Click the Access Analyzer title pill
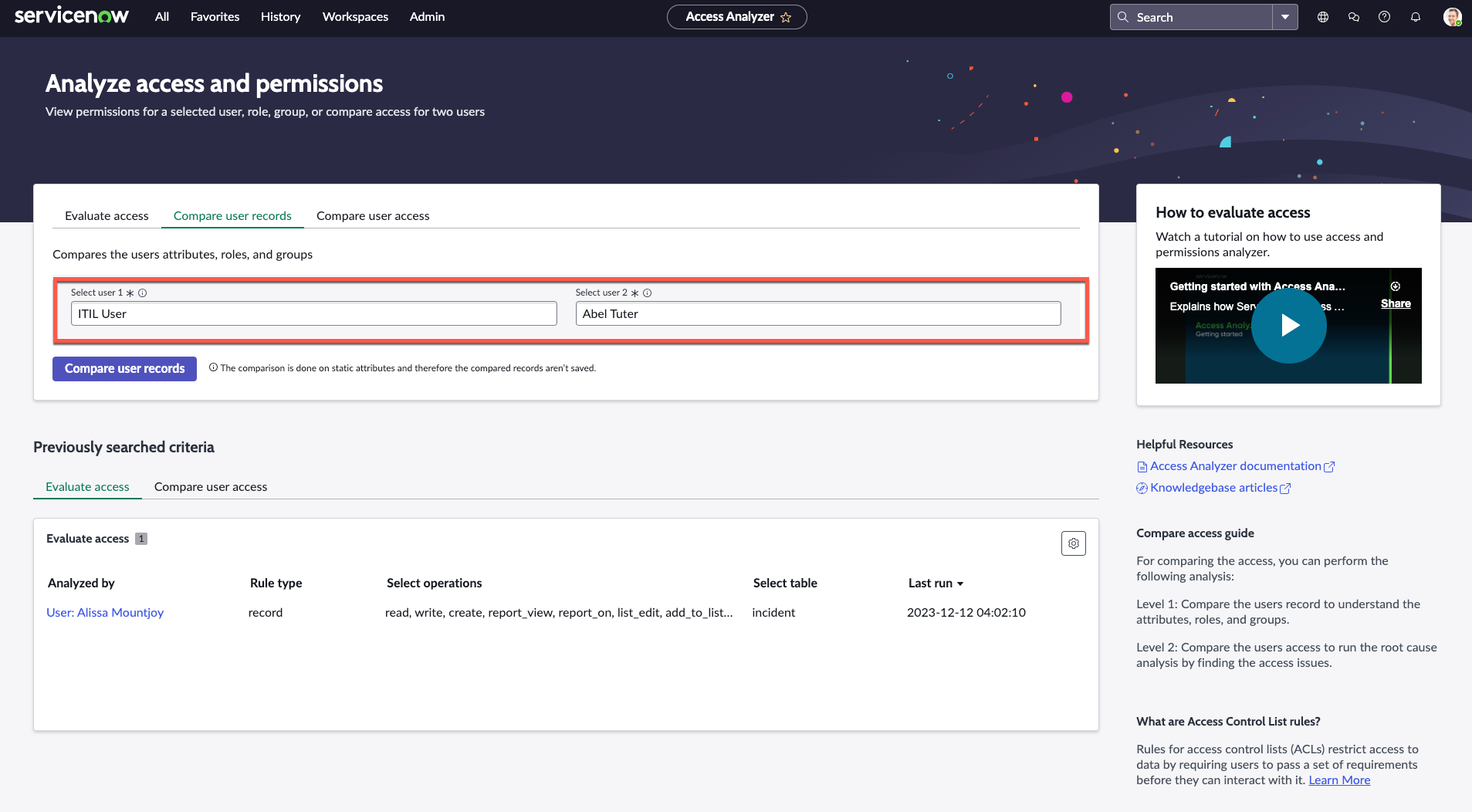This screenshot has height=812, width=1472. point(736,17)
